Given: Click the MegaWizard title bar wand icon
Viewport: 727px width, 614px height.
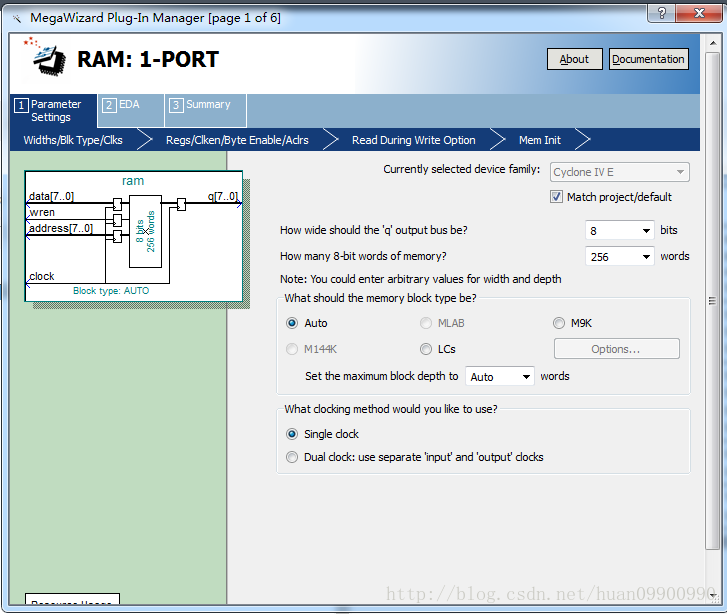Looking at the screenshot, I should [x=17, y=18].
